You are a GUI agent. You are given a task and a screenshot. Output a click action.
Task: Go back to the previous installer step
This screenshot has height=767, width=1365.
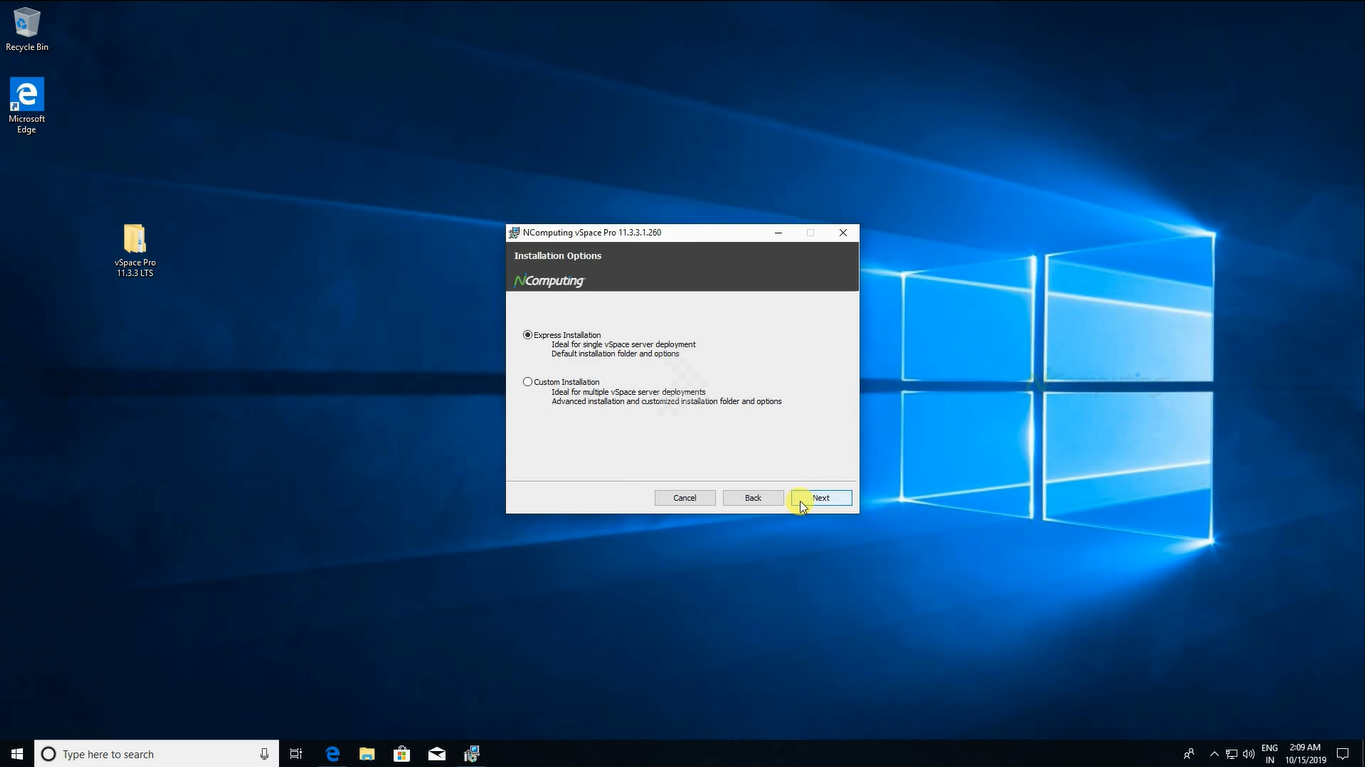753,498
